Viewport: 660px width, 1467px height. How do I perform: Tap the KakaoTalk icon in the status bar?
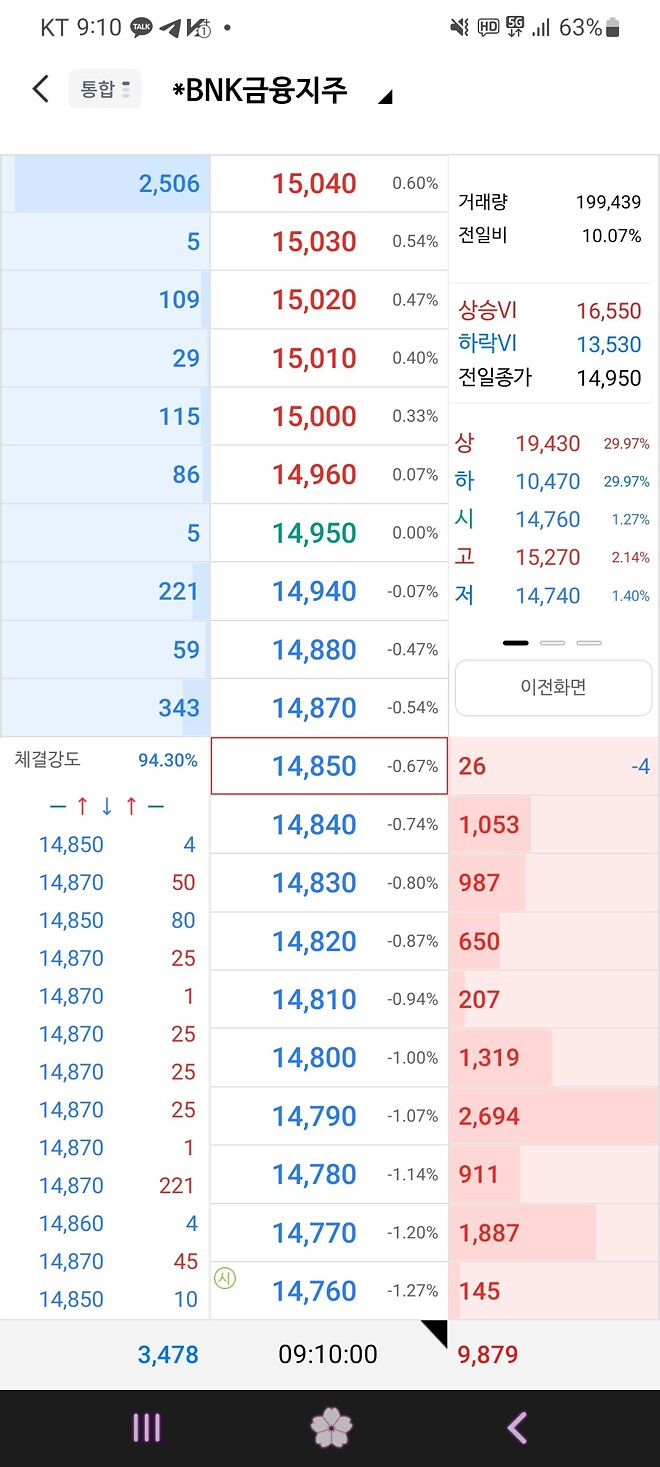pos(141,28)
